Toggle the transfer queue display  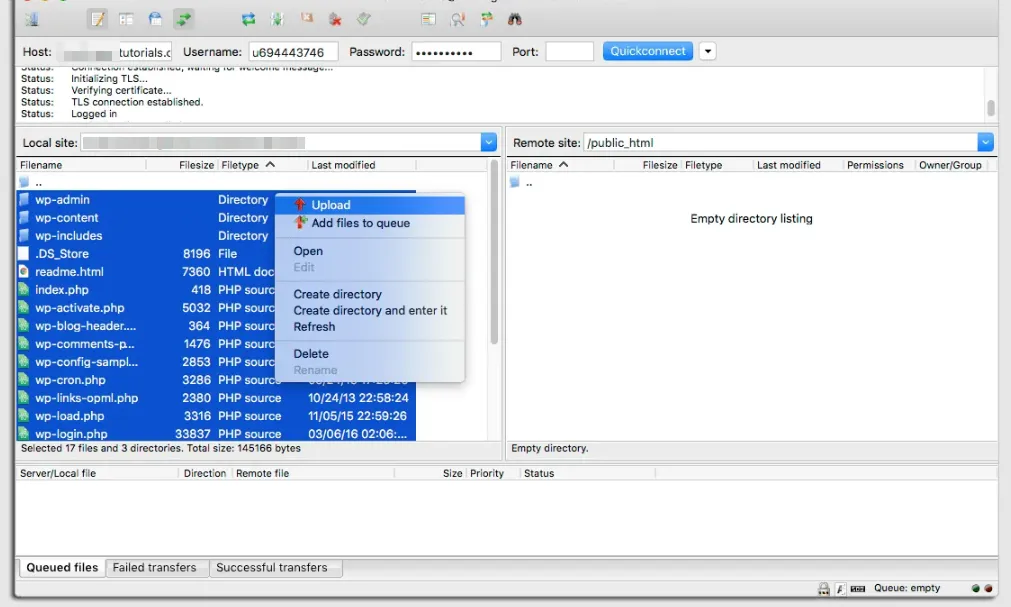pyautogui.click(x=184, y=19)
